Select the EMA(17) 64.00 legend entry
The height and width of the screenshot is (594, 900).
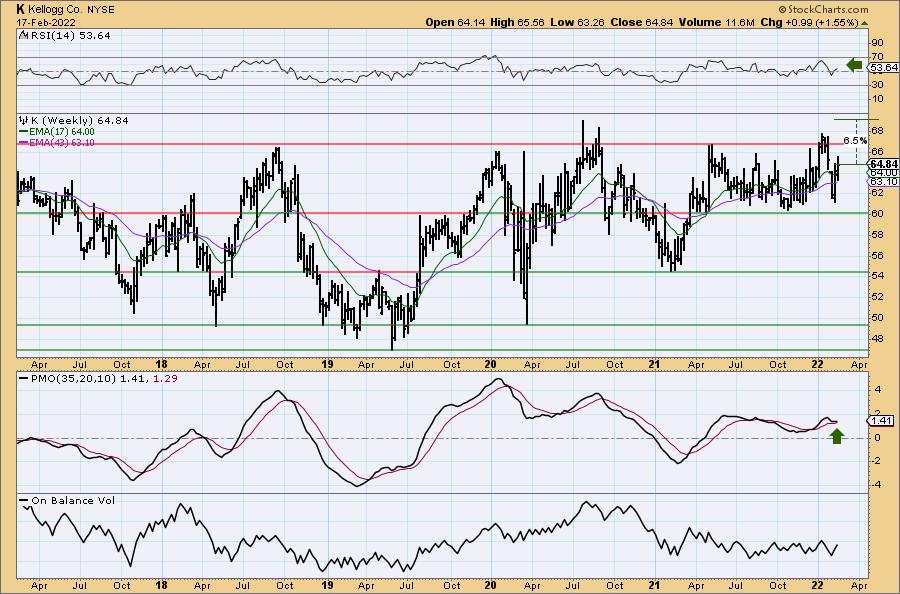tap(62, 132)
